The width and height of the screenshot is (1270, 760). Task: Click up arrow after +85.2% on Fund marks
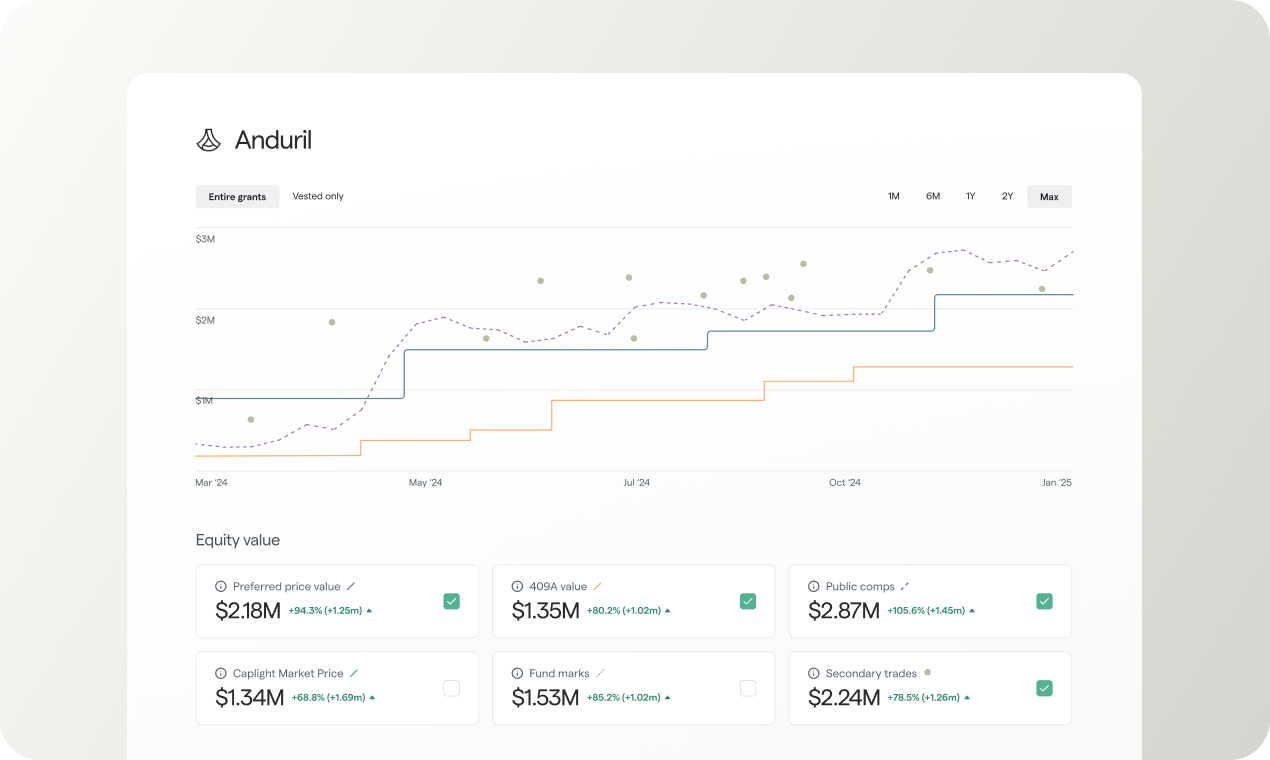click(668, 698)
